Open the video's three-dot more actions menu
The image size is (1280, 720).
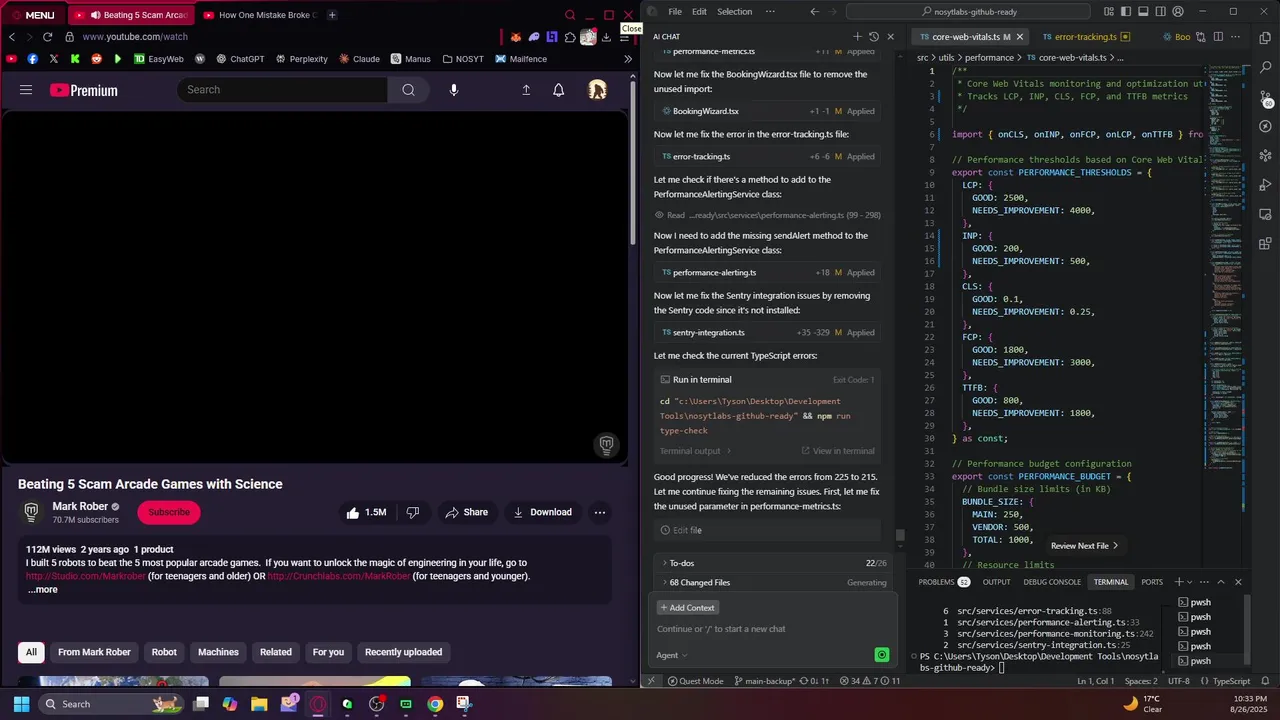pyautogui.click(x=600, y=512)
